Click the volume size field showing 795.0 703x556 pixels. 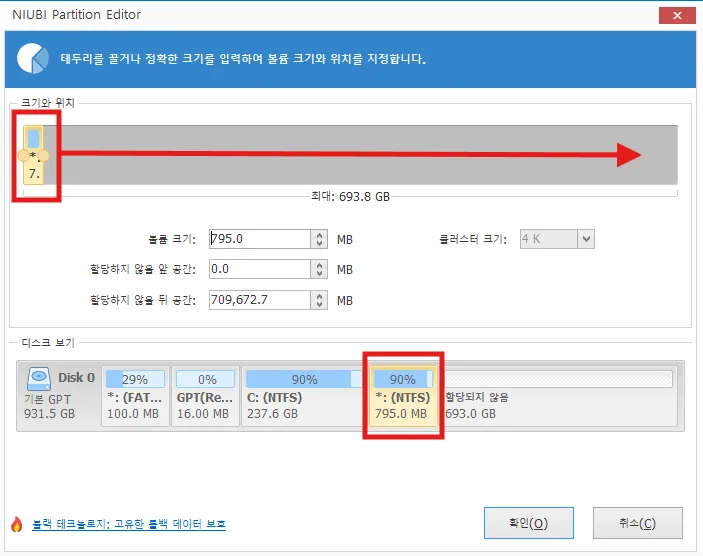click(x=260, y=239)
